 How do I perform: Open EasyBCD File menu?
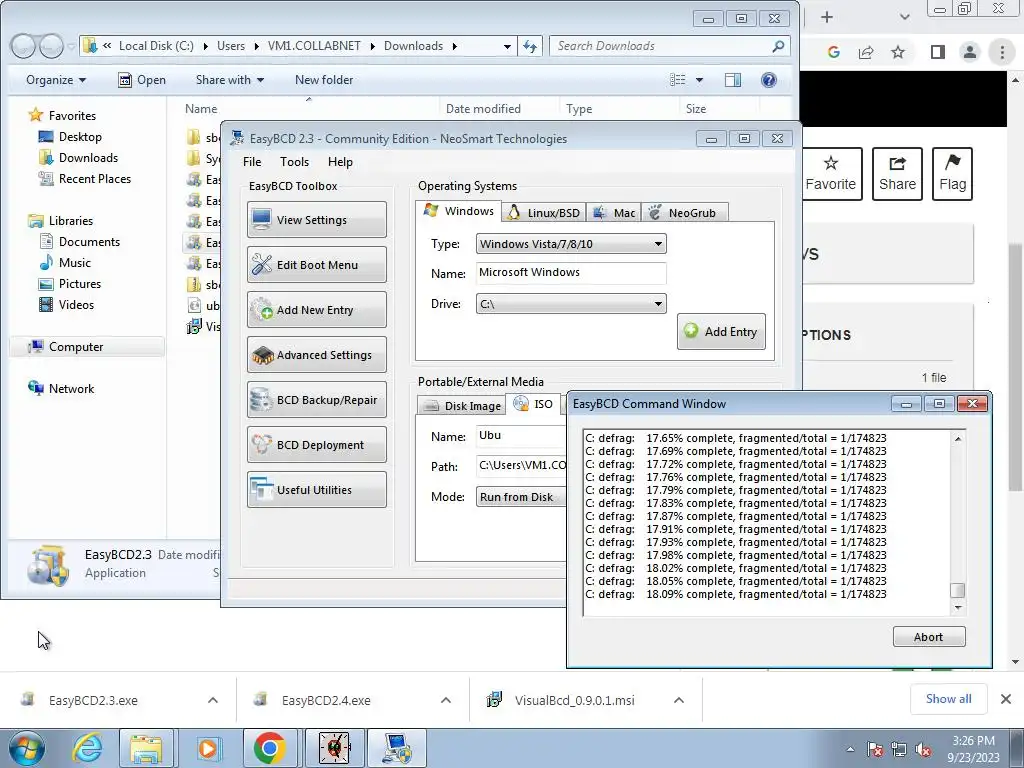tap(252, 162)
